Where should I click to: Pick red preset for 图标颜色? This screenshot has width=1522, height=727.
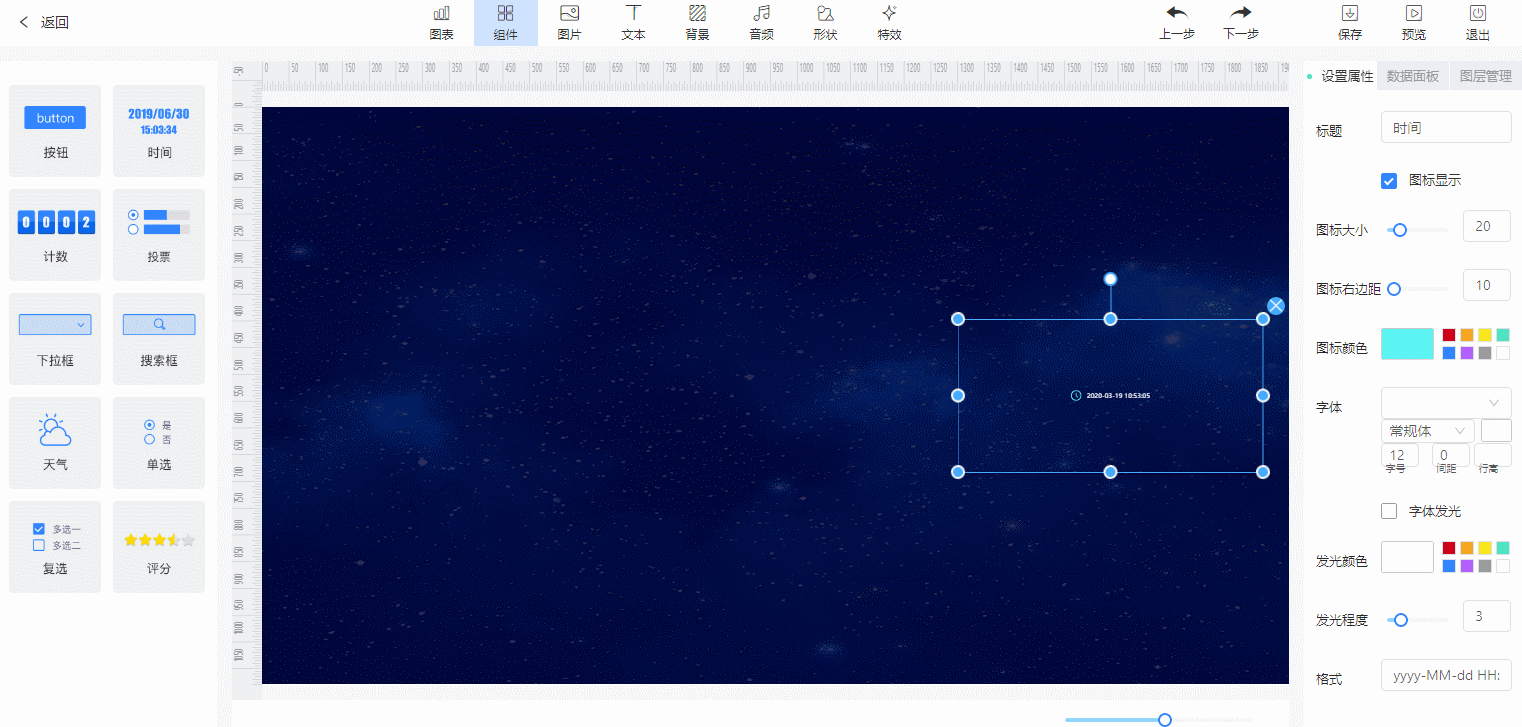[1449, 335]
